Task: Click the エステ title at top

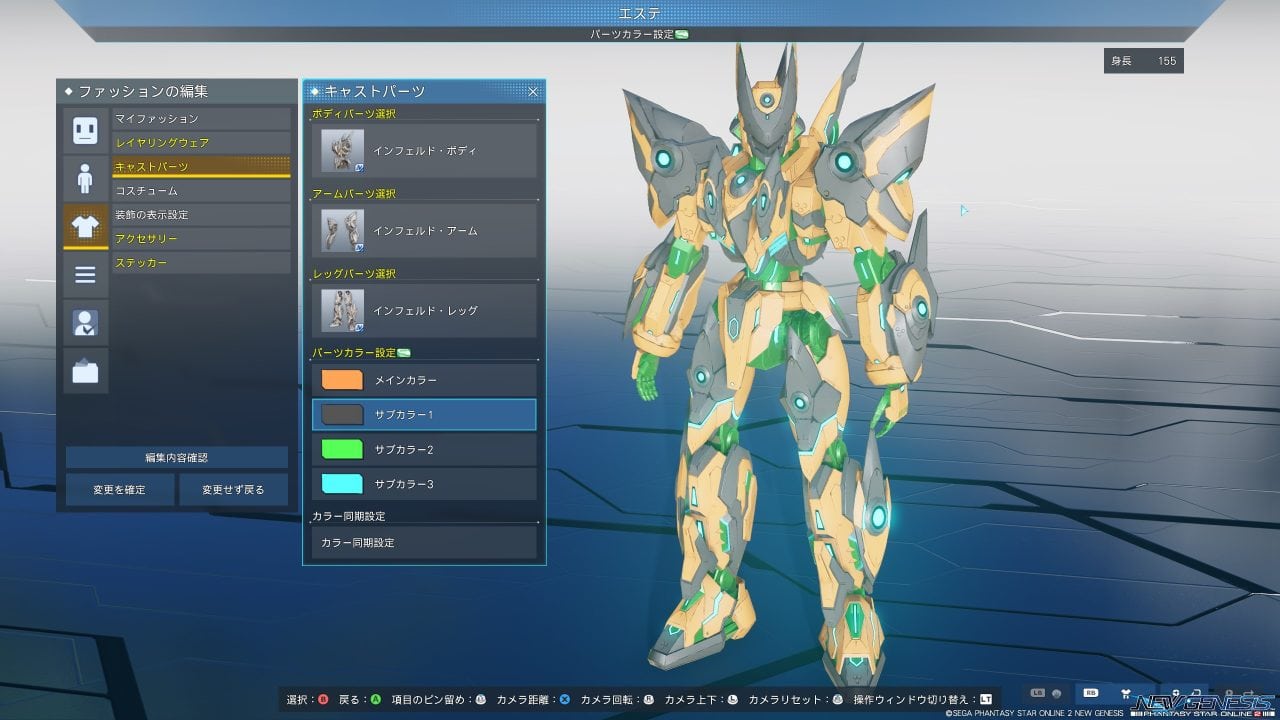Action: coord(640,12)
